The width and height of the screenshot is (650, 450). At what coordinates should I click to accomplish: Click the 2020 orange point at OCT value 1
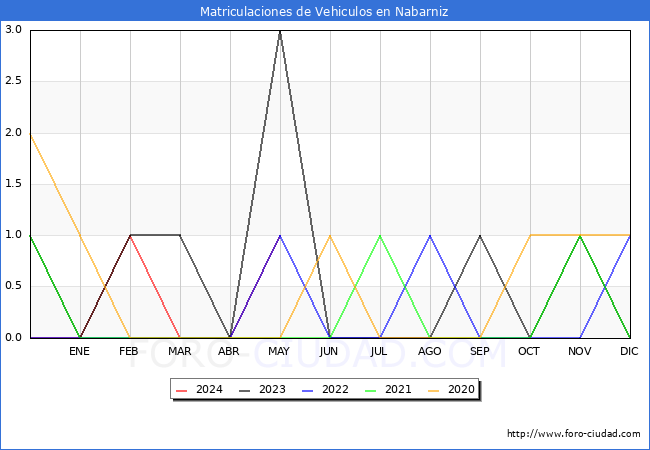click(530, 235)
